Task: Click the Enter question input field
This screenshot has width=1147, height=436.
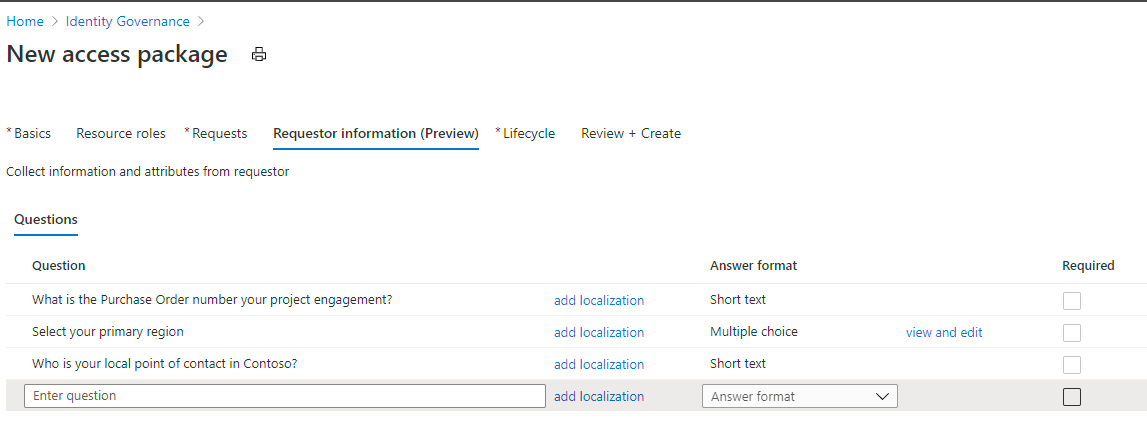Action: pyautogui.click(x=285, y=396)
